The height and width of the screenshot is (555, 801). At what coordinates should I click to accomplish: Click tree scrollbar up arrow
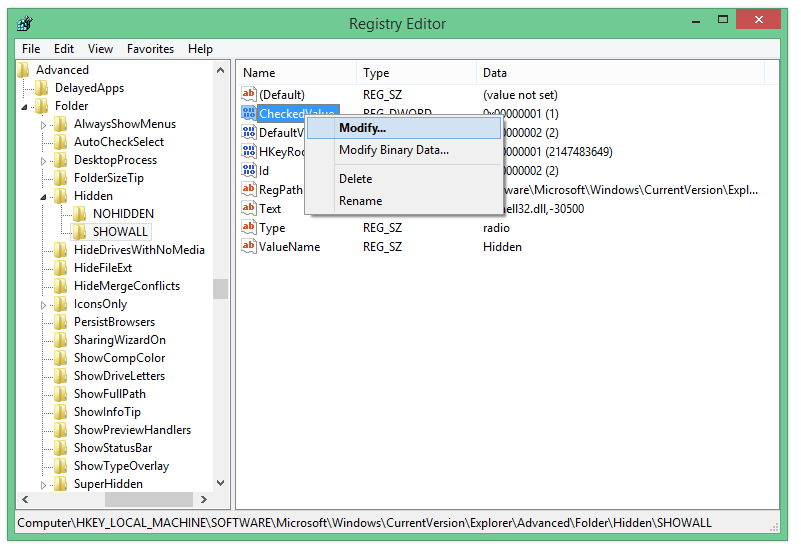pos(221,70)
